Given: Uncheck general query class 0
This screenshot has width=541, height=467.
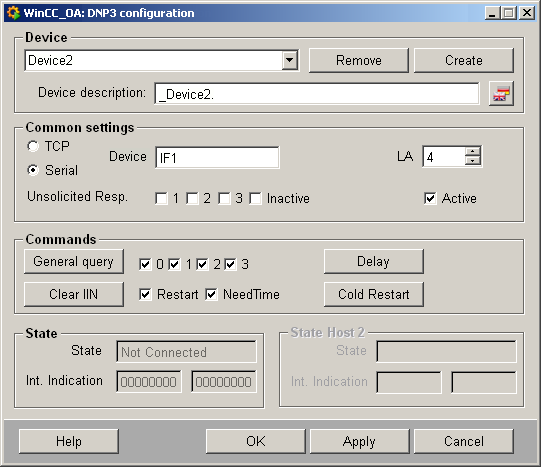Looking at the screenshot, I should point(145,264).
